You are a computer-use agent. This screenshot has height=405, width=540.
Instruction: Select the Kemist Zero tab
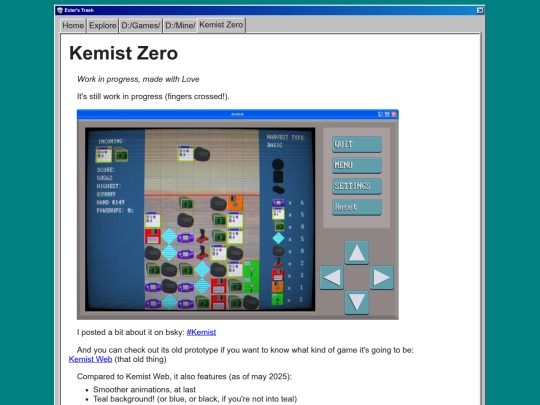(x=221, y=25)
